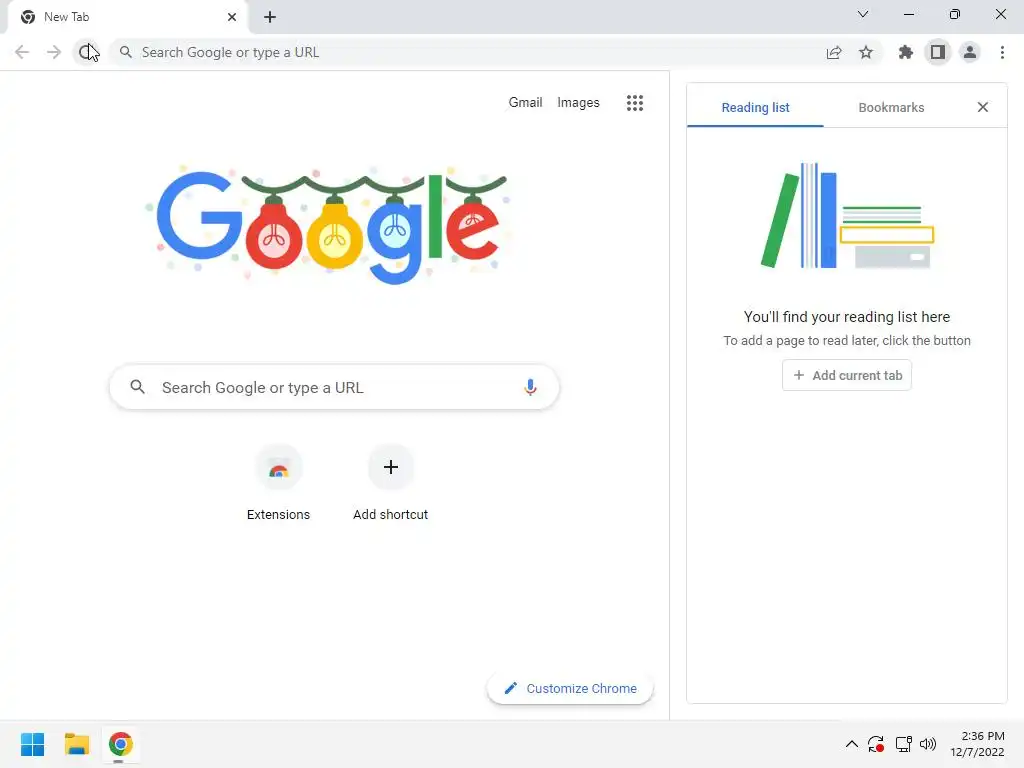Image resolution: width=1024 pixels, height=768 pixels.
Task: Open the Extensions shortcut tile
Action: coord(278,483)
